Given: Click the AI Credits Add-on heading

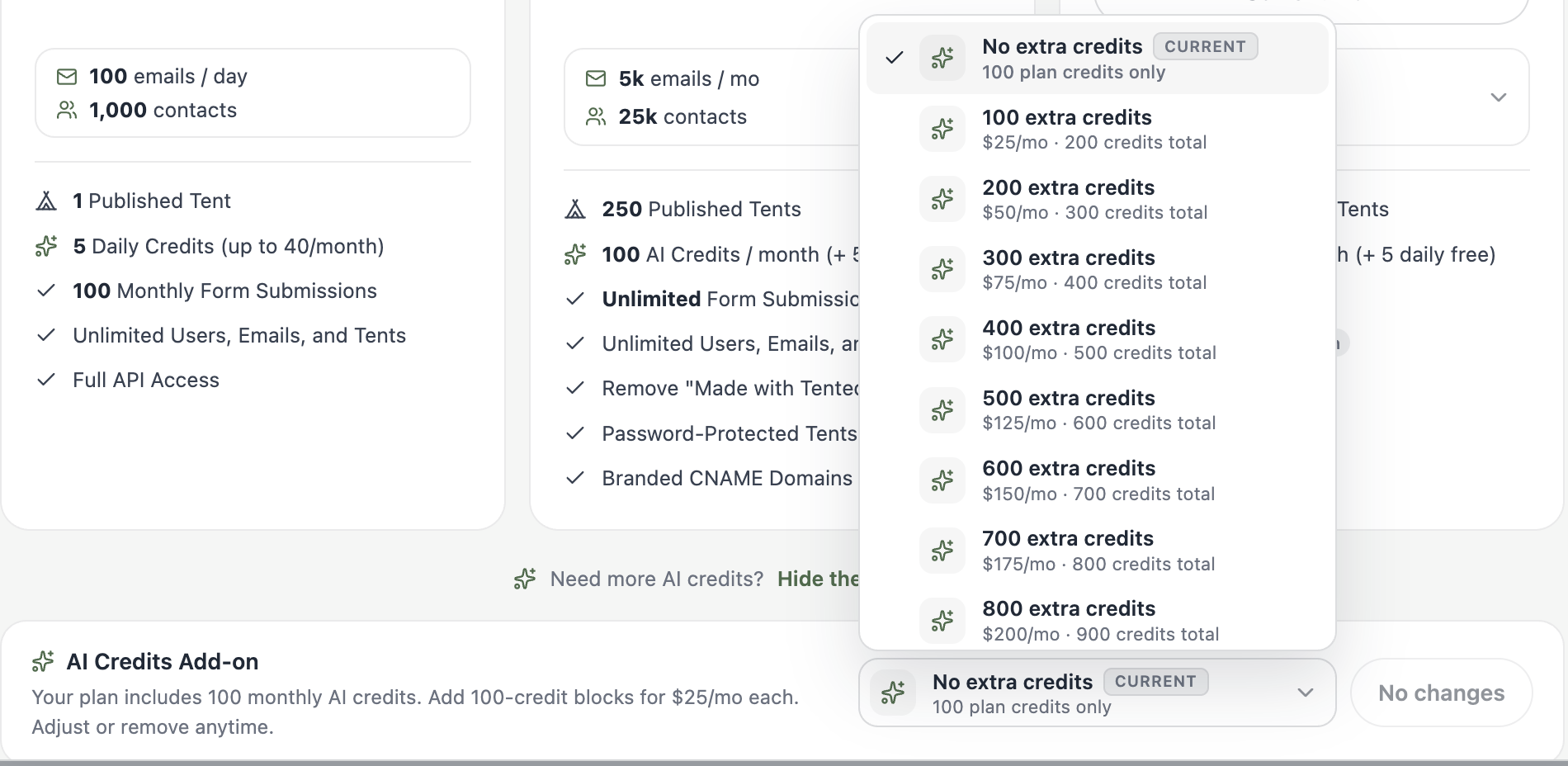Looking at the screenshot, I should tap(163, 661).
